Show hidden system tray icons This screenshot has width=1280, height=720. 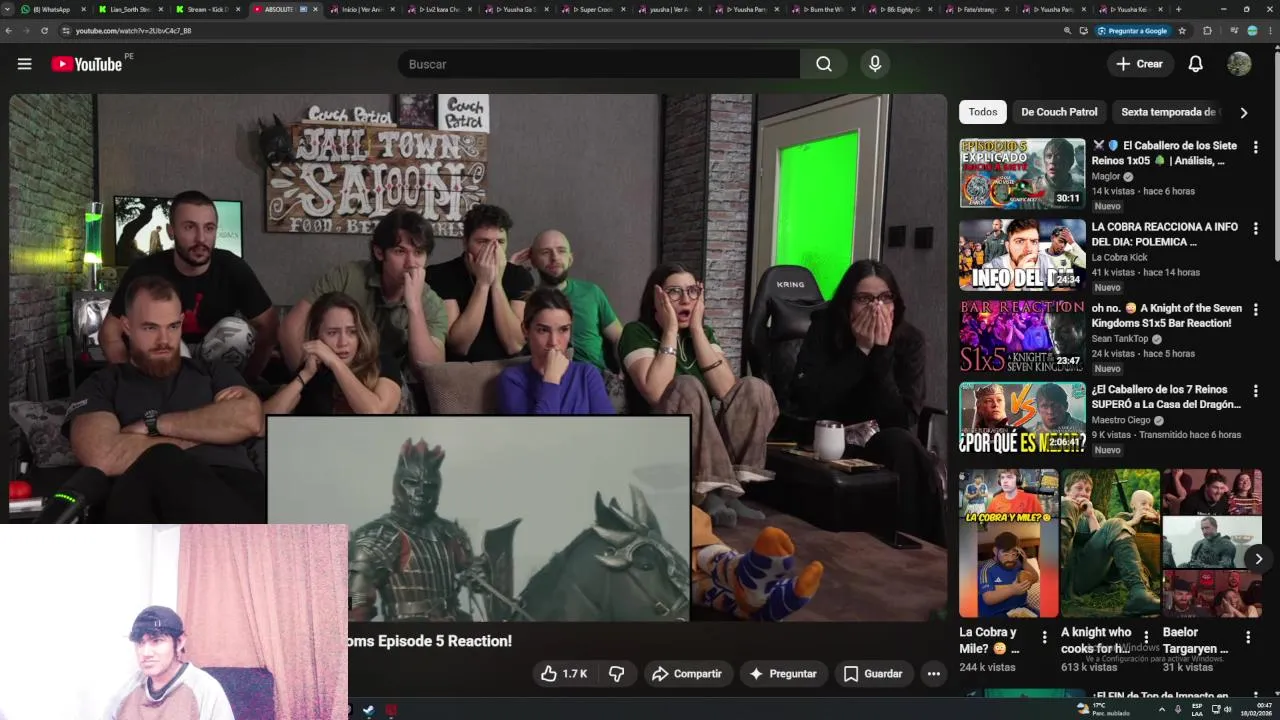point(1162,710)
